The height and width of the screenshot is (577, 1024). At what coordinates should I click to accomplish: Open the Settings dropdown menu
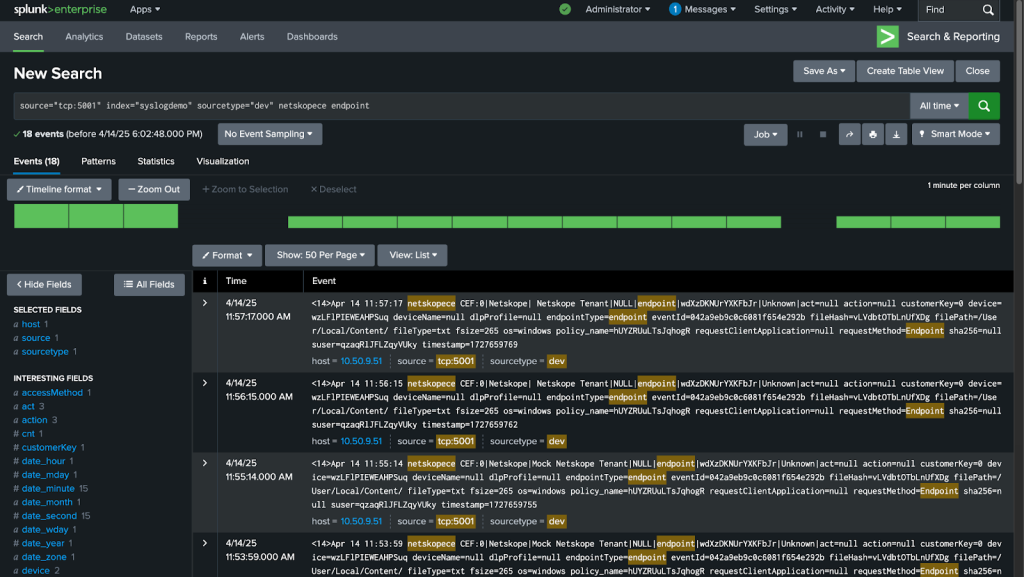(x=775, y=9)
